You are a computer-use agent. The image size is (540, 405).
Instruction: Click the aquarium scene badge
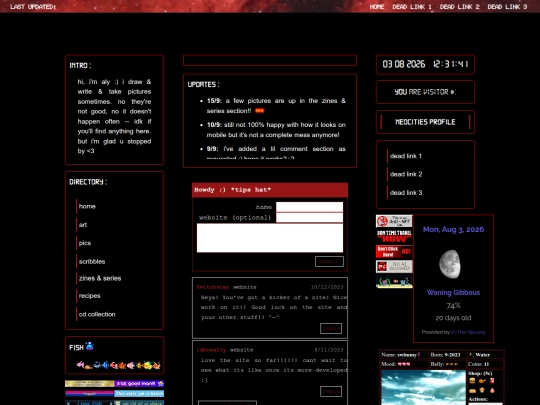point(394,282)
